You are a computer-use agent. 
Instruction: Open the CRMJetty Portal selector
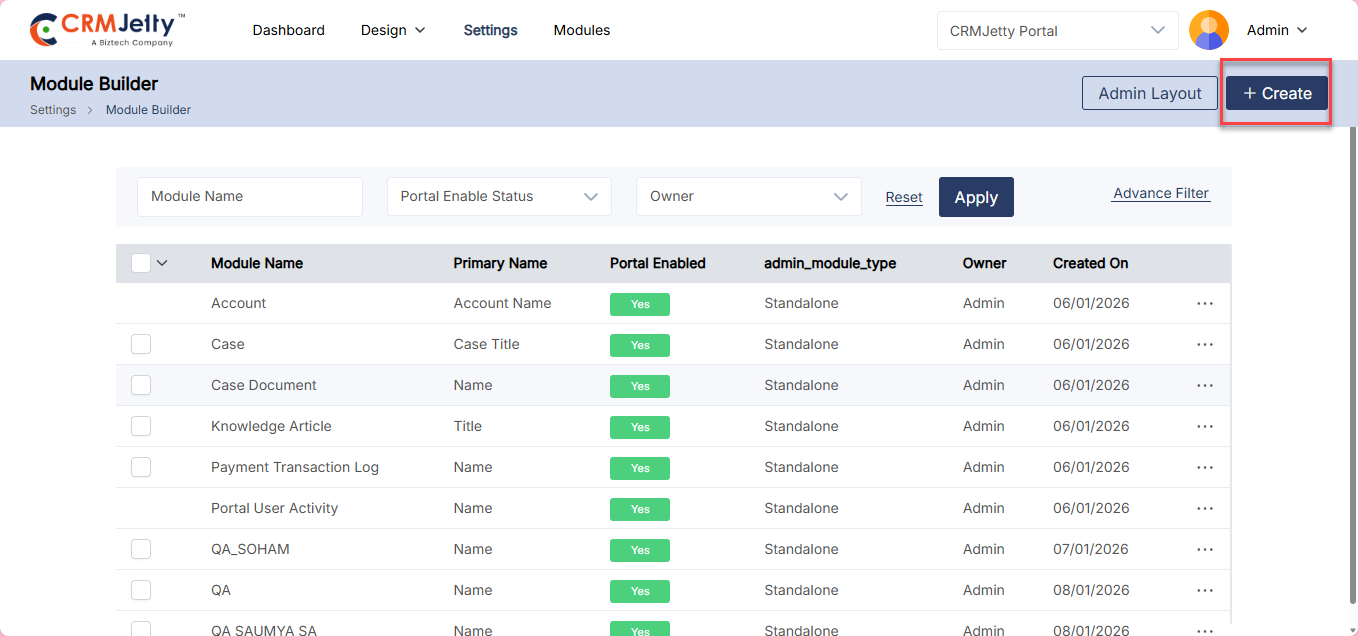click(x=1057, y=30)
